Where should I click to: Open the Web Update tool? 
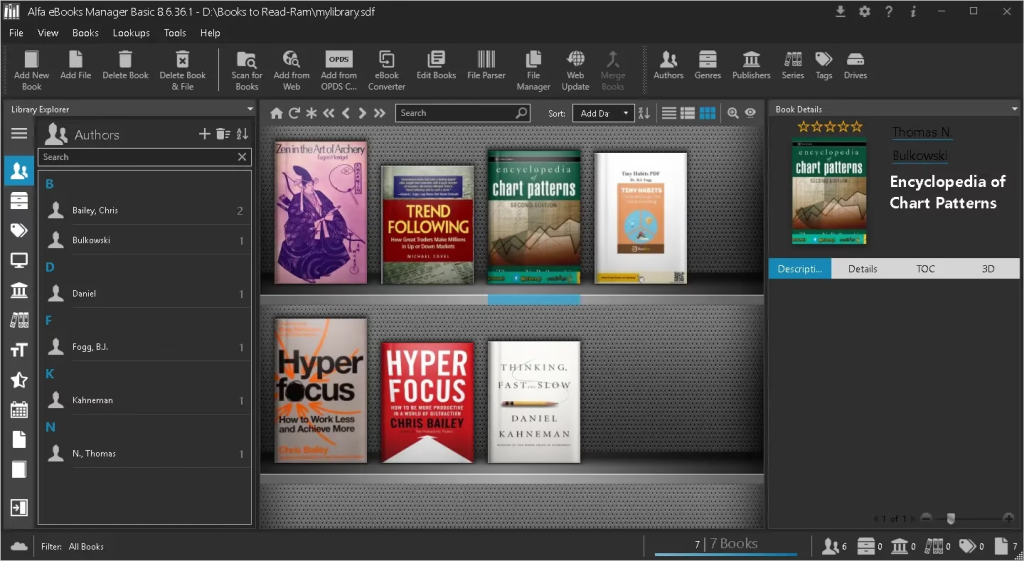pyautogui.click(x=575, y=60)
